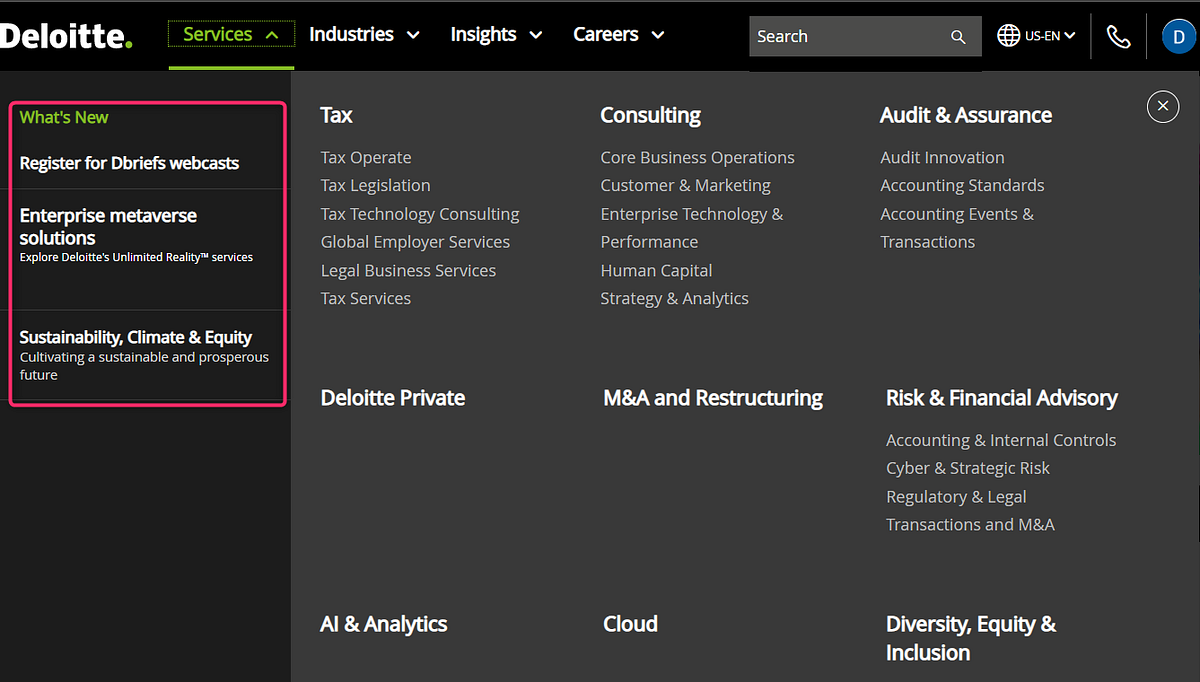Open Deloitte Private
The width and height of the screenshot is (1200, 682).
click(392, 398)
